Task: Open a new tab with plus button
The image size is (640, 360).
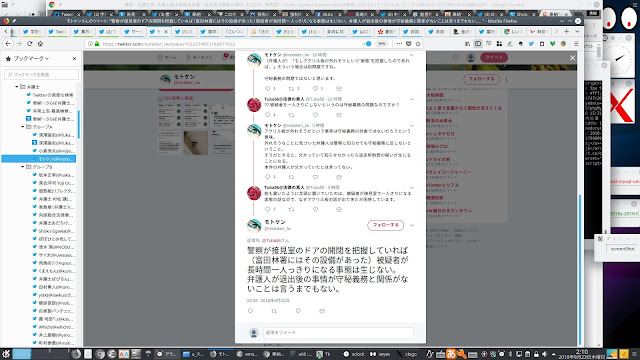Action: [x=567, y=31]
